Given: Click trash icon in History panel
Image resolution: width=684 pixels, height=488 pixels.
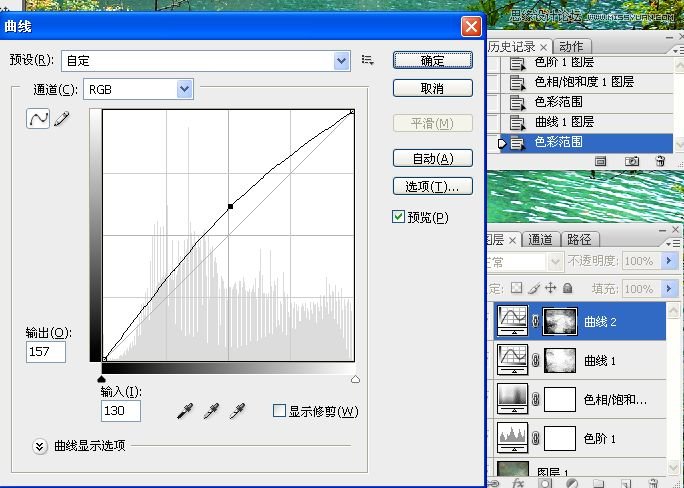Looking at the screenshot, I should click(660, 161).
